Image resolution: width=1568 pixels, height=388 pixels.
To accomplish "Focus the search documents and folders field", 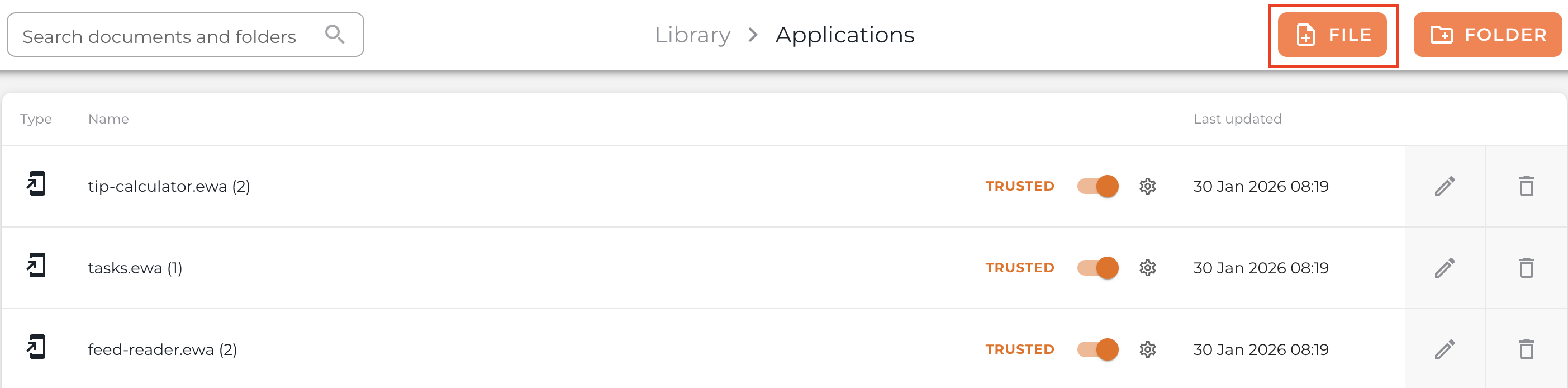I will click(x=164, y=36).
